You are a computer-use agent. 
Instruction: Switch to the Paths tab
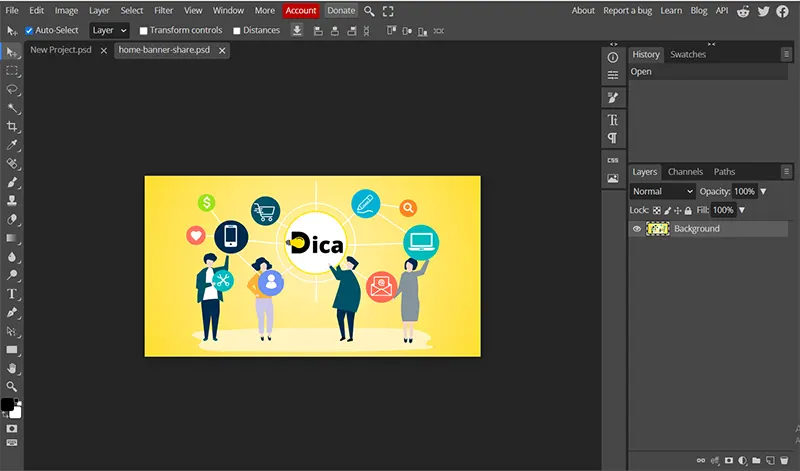pyautogui.click(x=724, y=172)
